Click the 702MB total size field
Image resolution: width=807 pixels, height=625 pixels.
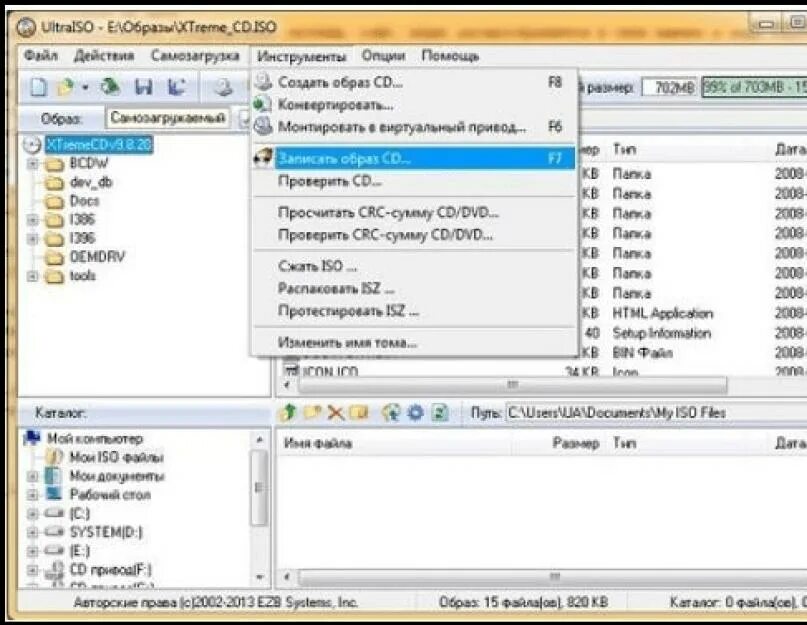tap(670, 87)
